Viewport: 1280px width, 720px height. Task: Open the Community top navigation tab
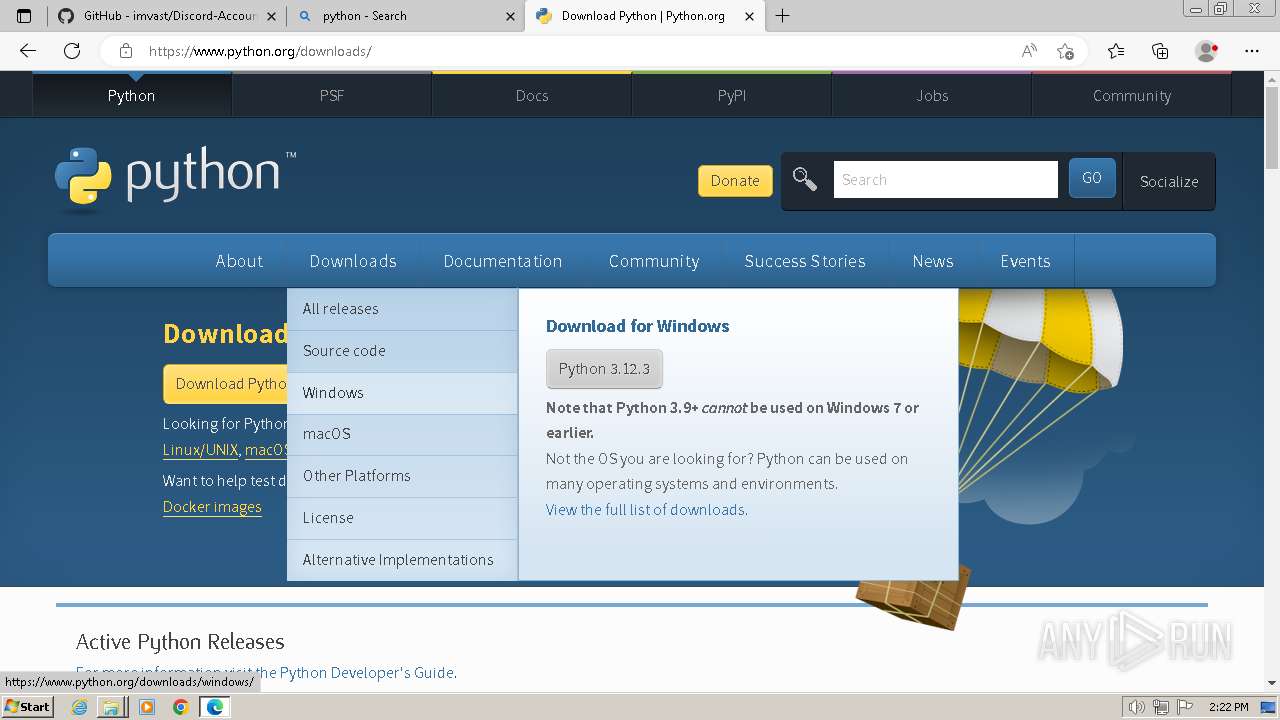coord(1132,95)
